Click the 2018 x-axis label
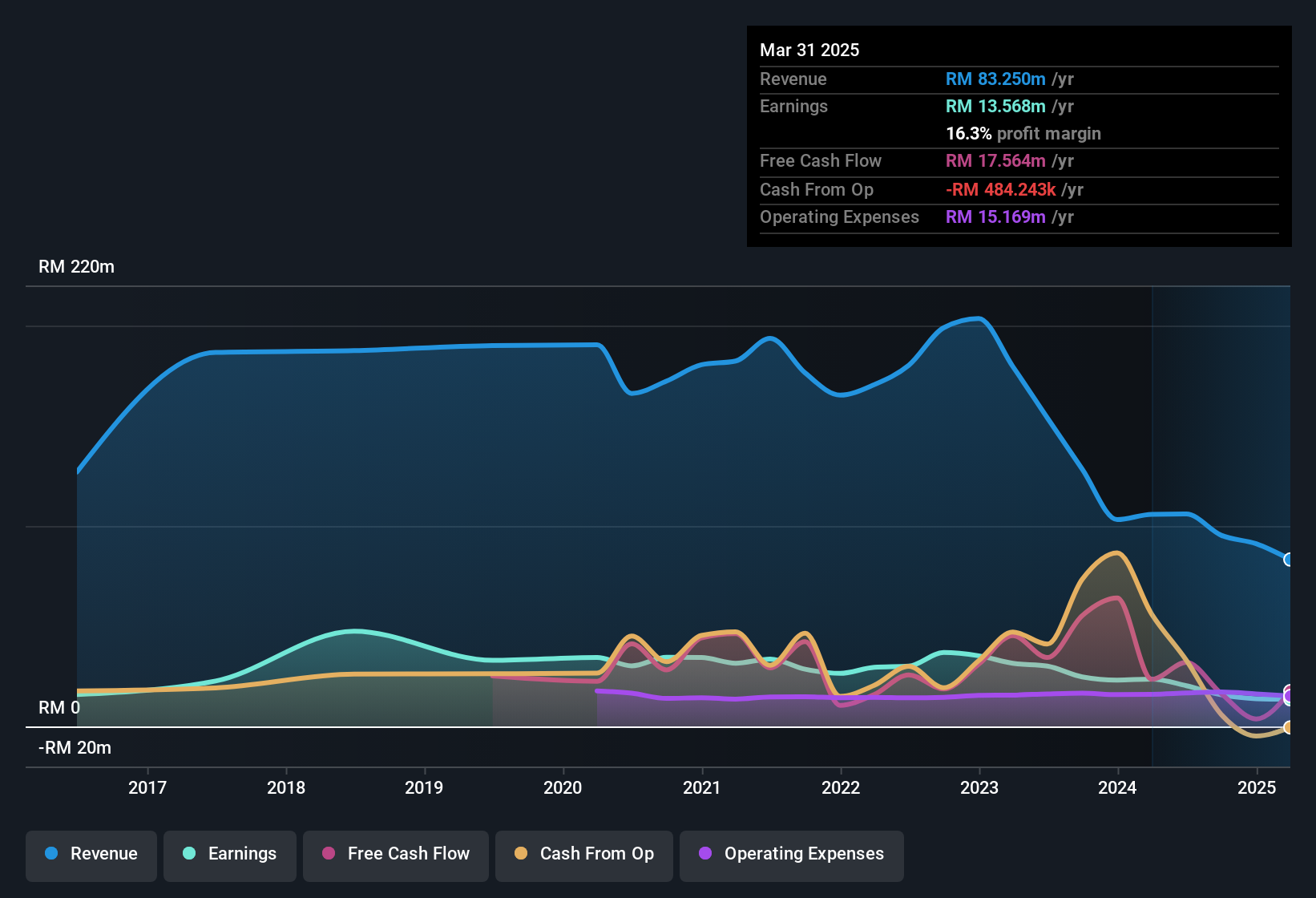This screenshot has width=1316, height=898. coord(286,787)
